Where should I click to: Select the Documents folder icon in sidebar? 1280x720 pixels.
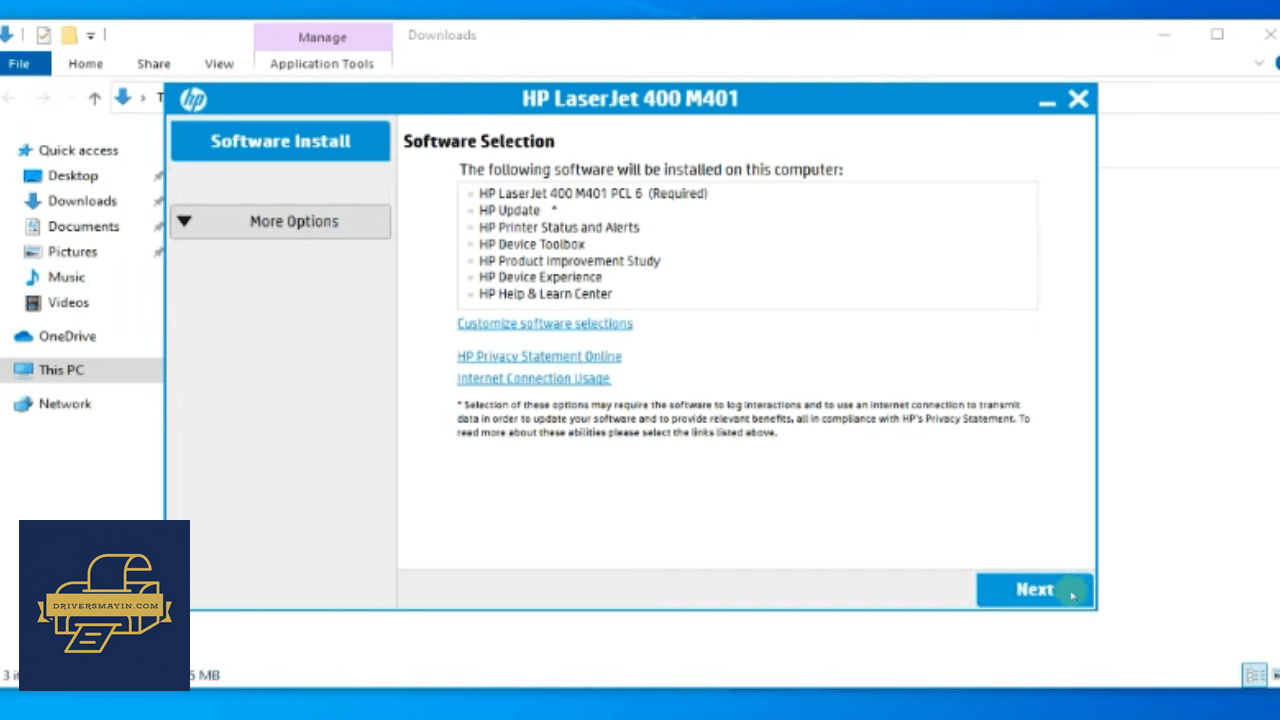[x=32, y=227]
